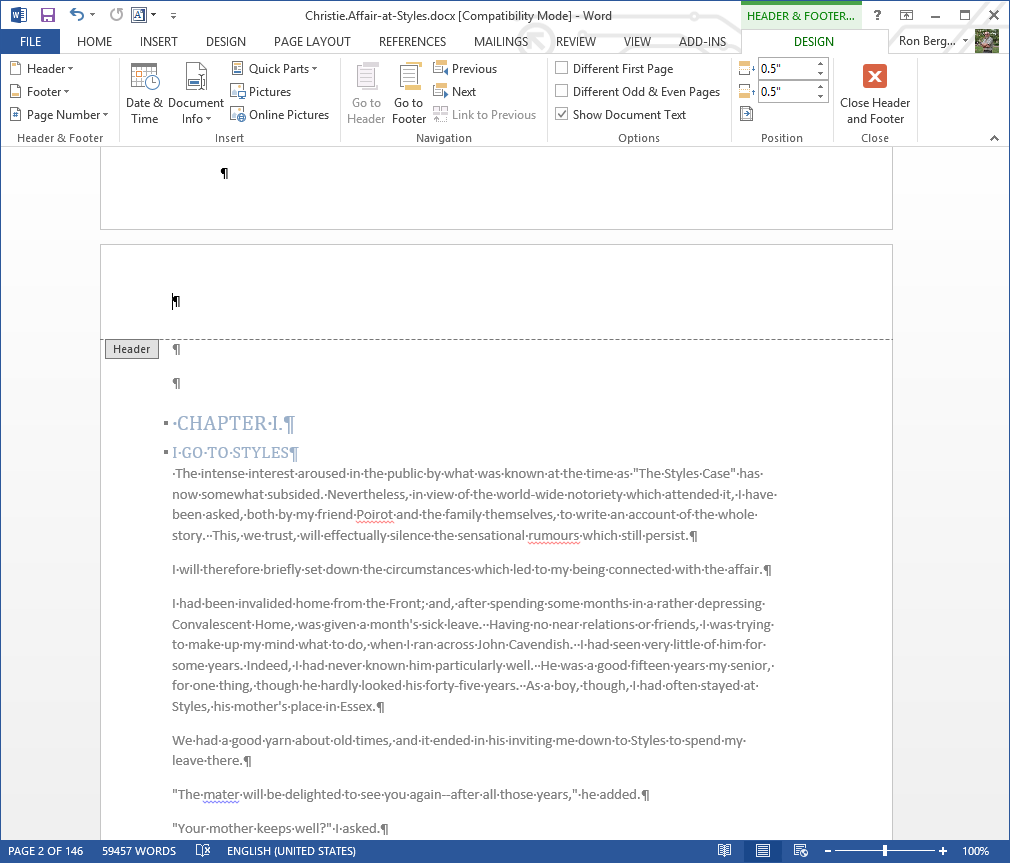Click the word count in status bar

(139, 851)
